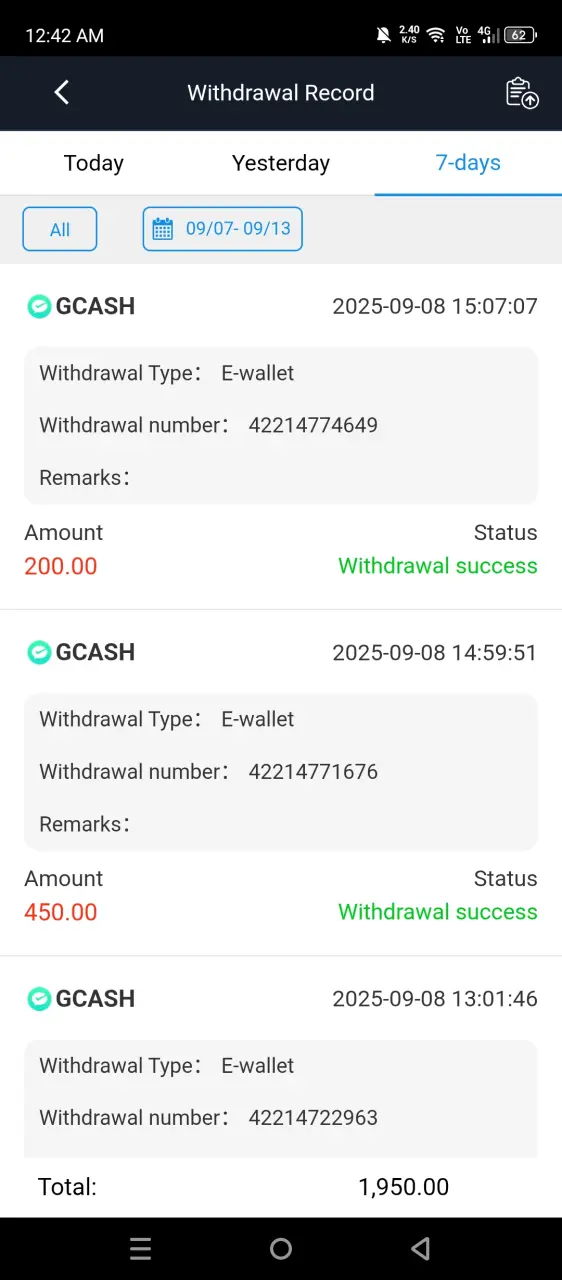Image resolution: width=562 pixels, height=1280 pixels.
Task: Open the All filter selector
Action: click(60, 229)
